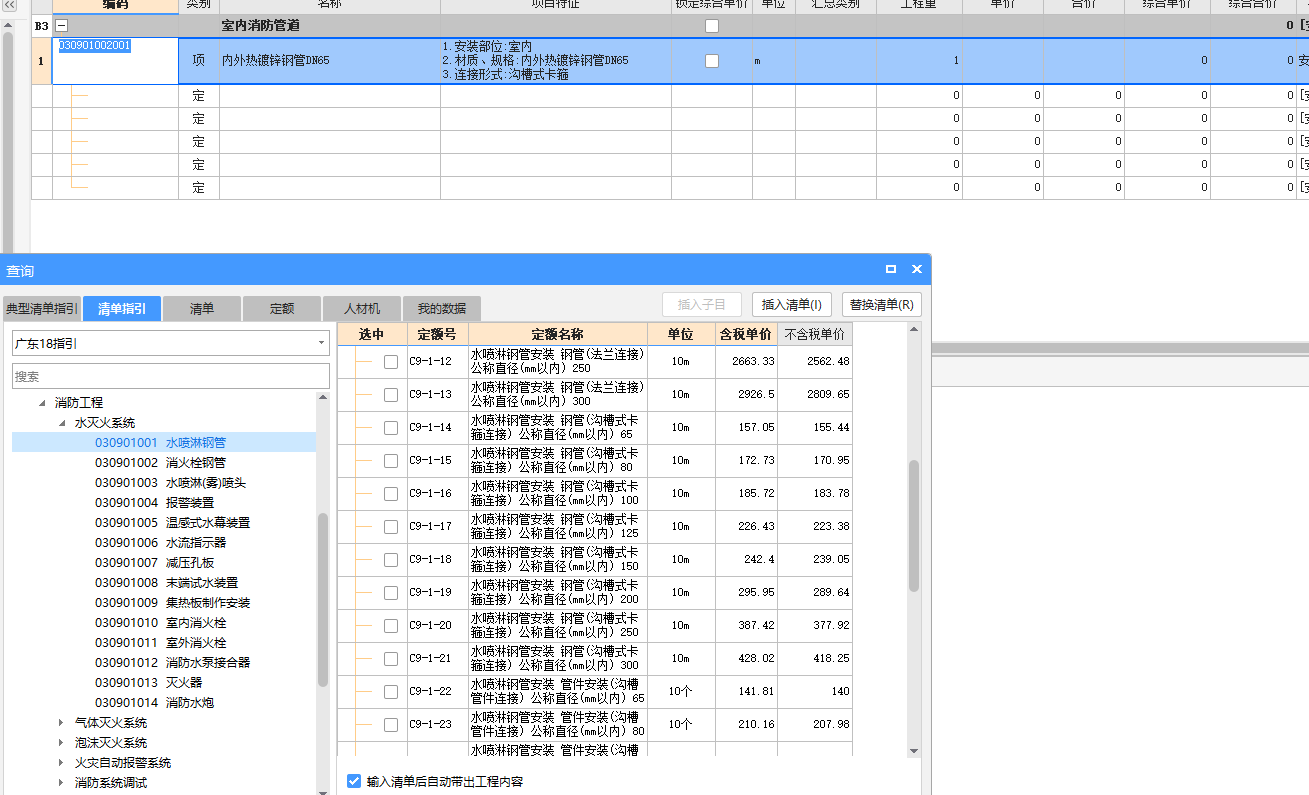Check quota C9-1-18 checkbox
This screenshot has width=1309, height=795.
pyautogui.click(x=391, y=560)
